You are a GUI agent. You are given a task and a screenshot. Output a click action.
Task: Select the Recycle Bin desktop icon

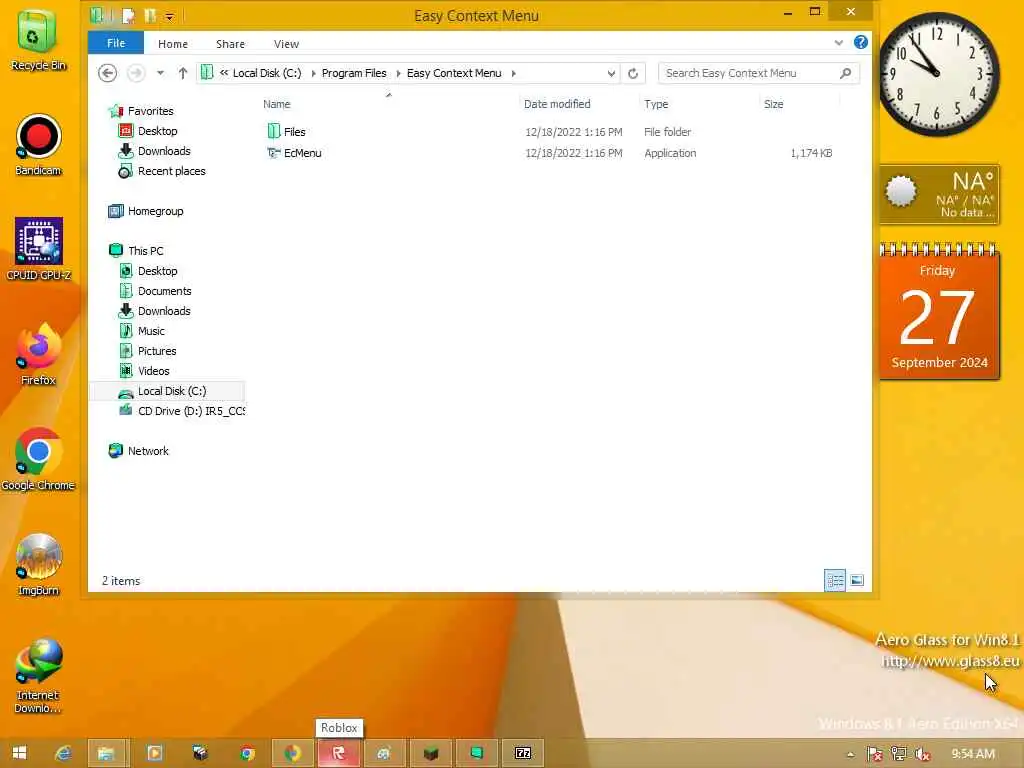pos(38,40)
